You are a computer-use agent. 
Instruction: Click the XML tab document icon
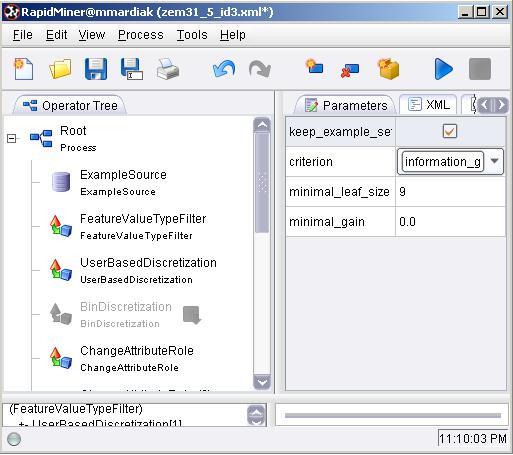point(415,105)
